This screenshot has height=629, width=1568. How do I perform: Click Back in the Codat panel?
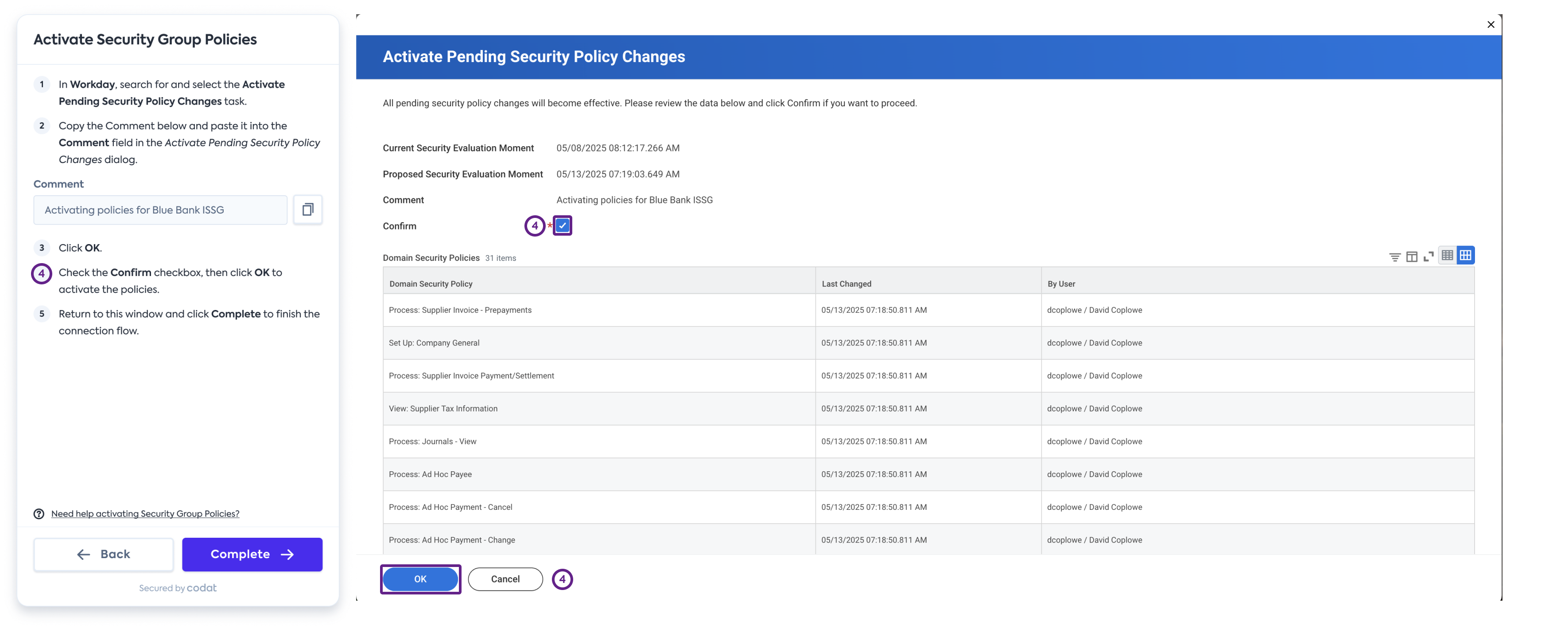point(103,554)
